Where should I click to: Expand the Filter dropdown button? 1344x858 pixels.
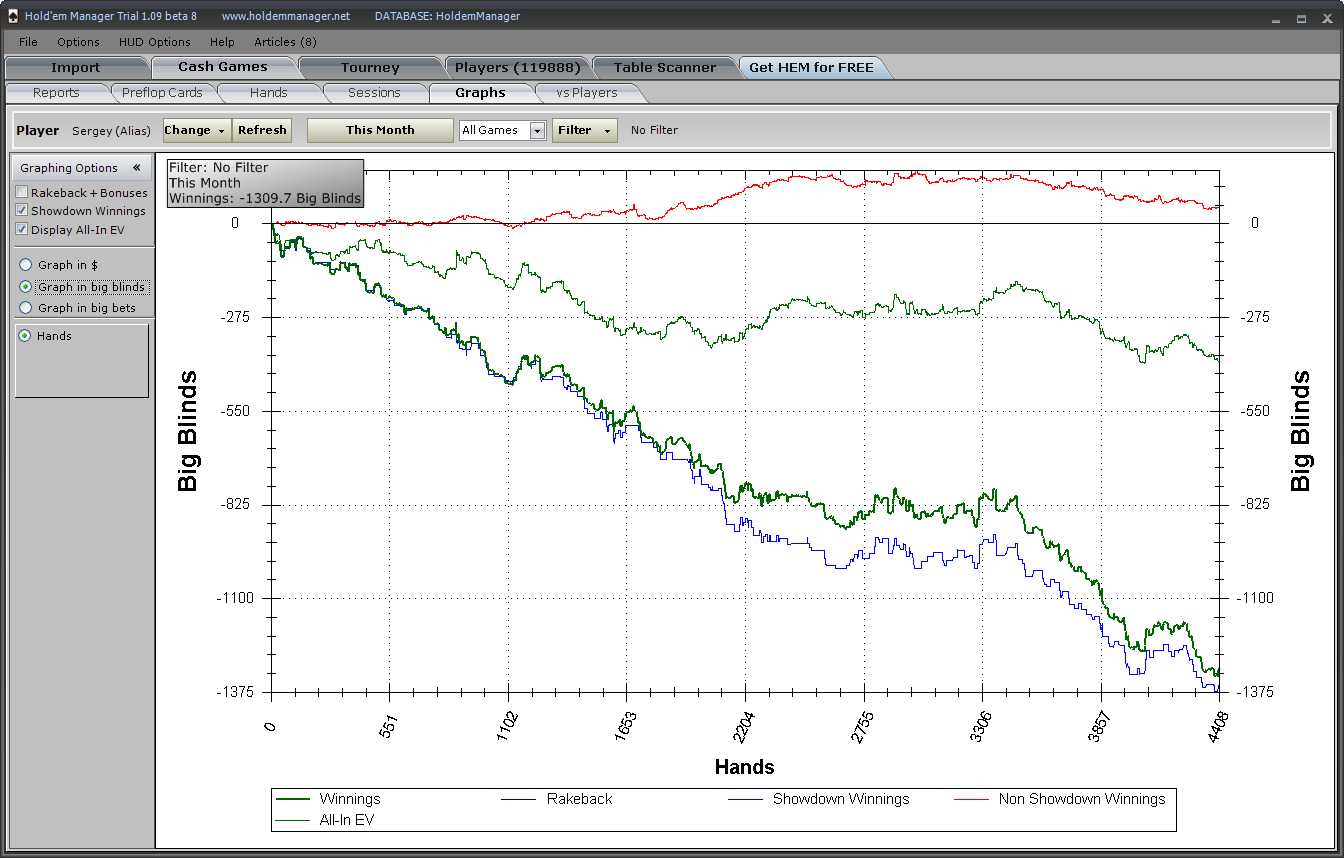(x=584, y=130)
